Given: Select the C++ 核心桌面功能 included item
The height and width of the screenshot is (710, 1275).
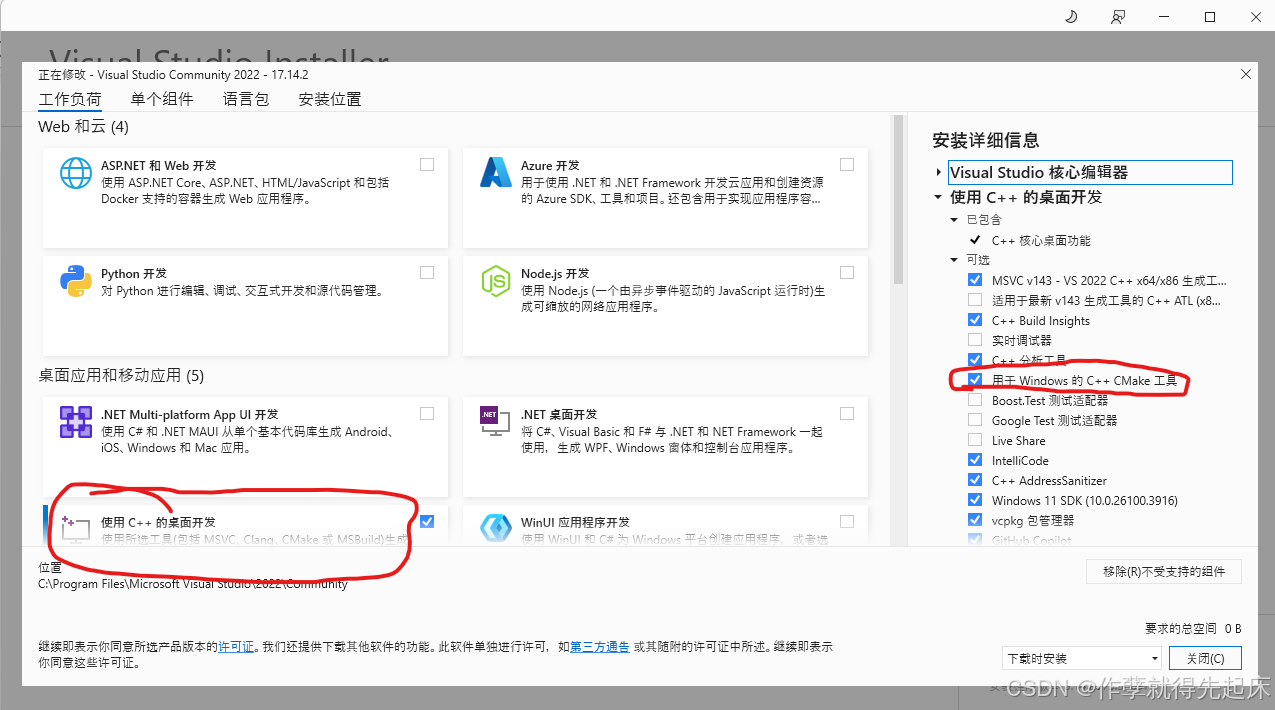Looking at the screenshot, I should [x=1041, y=240].
